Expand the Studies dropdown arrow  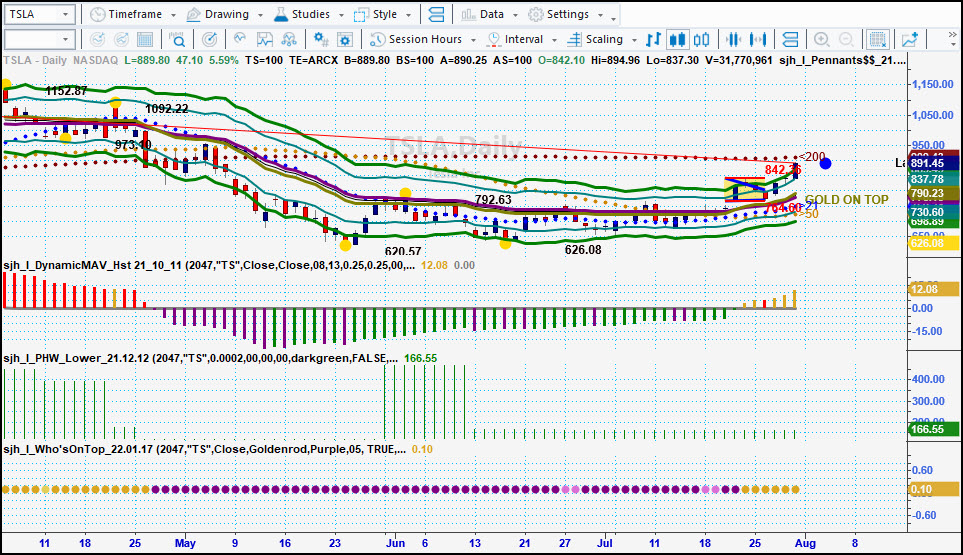tap(341, 15)
